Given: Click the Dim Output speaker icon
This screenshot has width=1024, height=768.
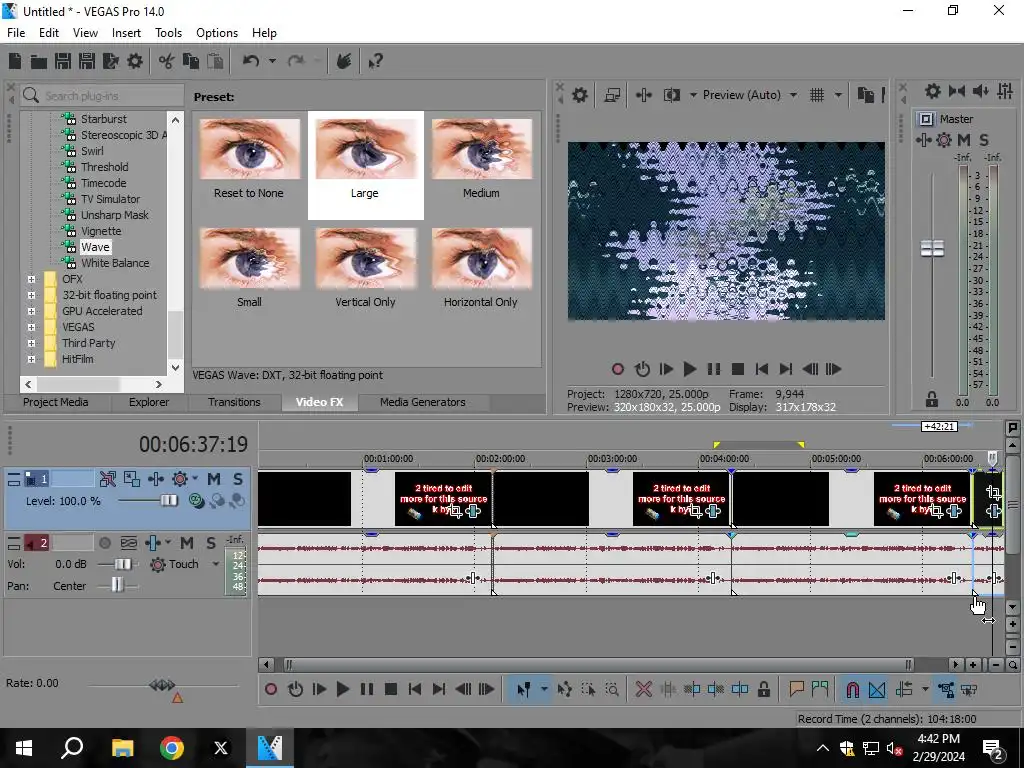Looking at the screenshot, I should (x=980, y=91).
